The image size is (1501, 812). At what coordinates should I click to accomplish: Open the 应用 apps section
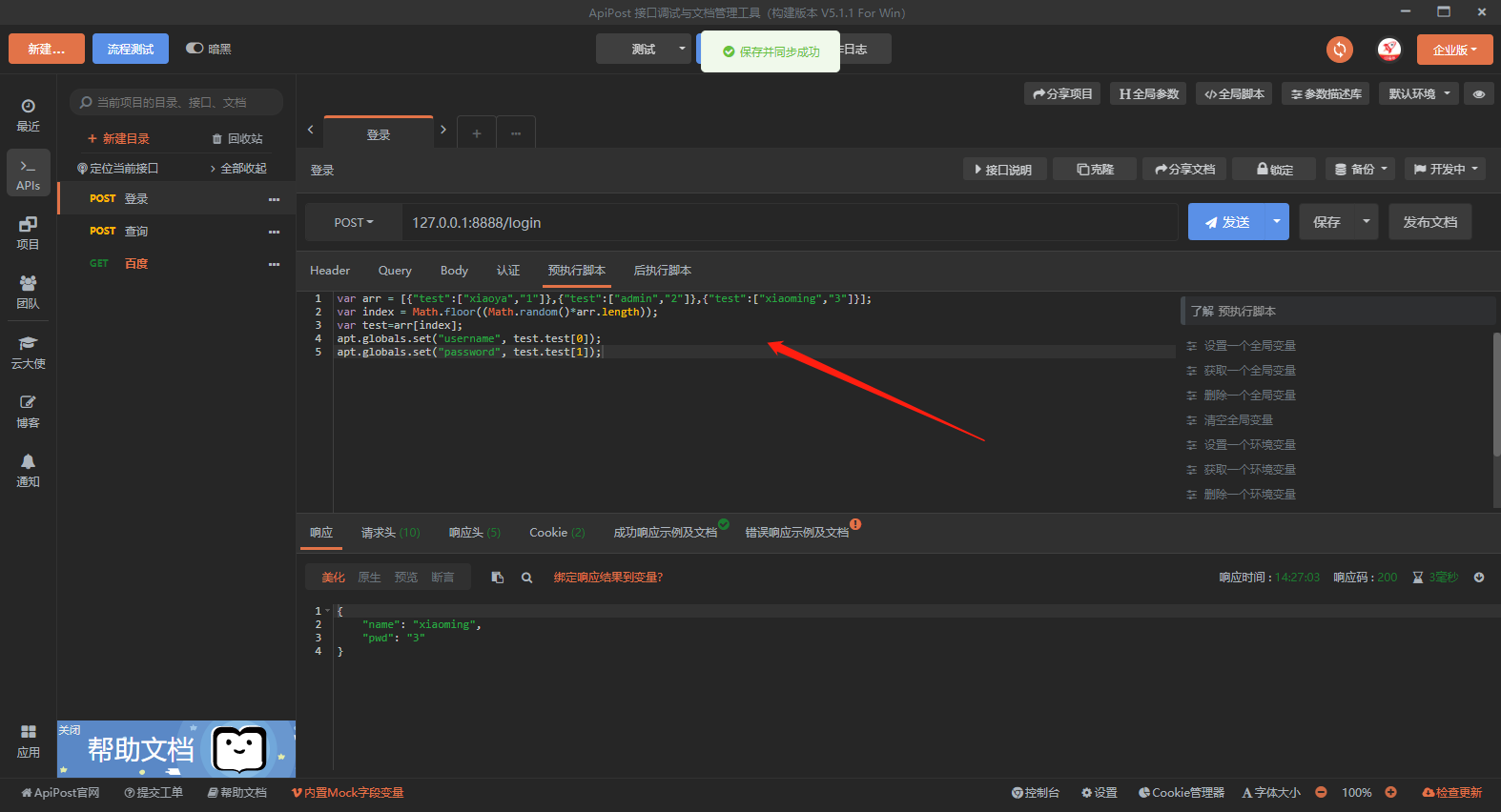coord(28,741)
